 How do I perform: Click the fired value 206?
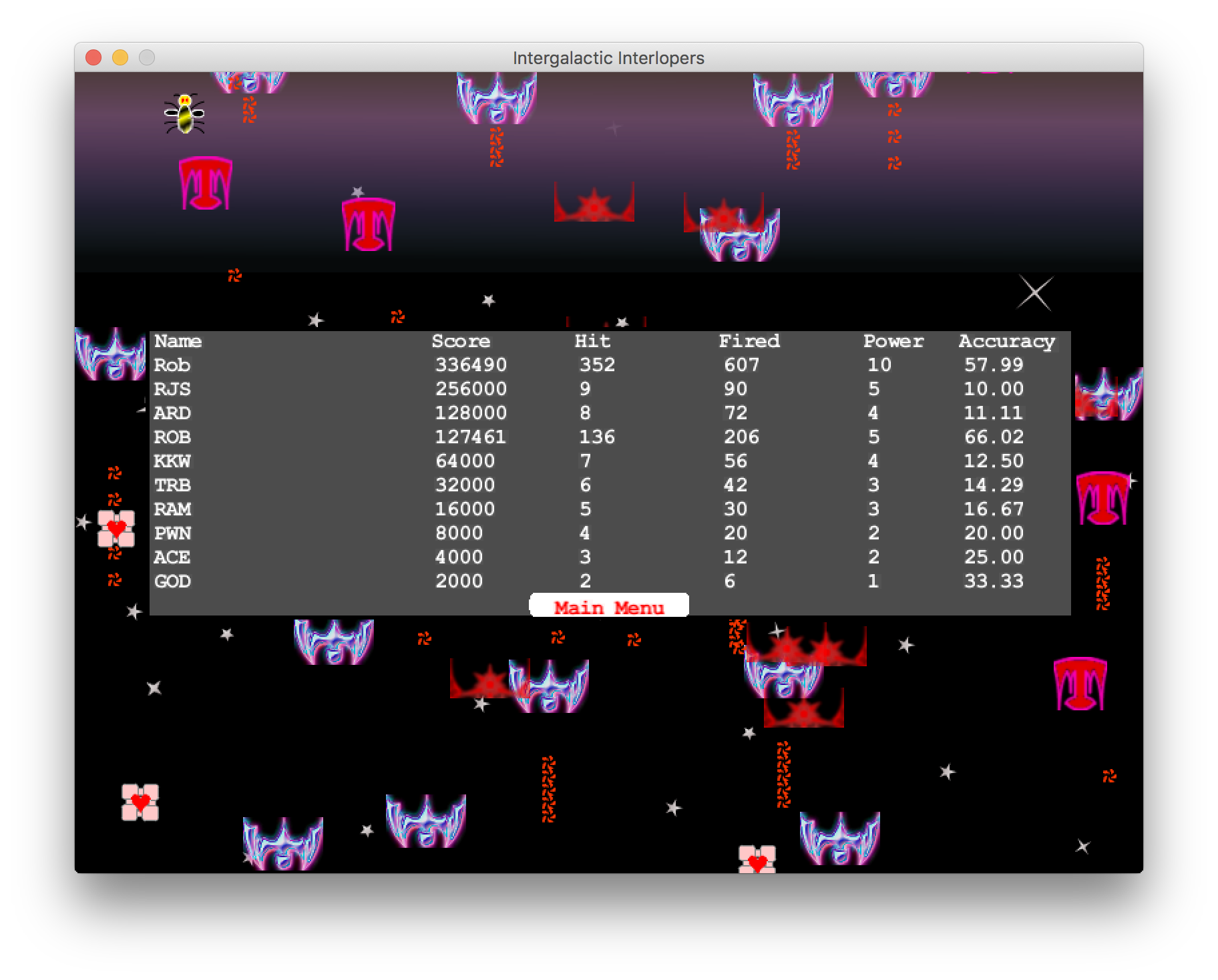(742, 437)
